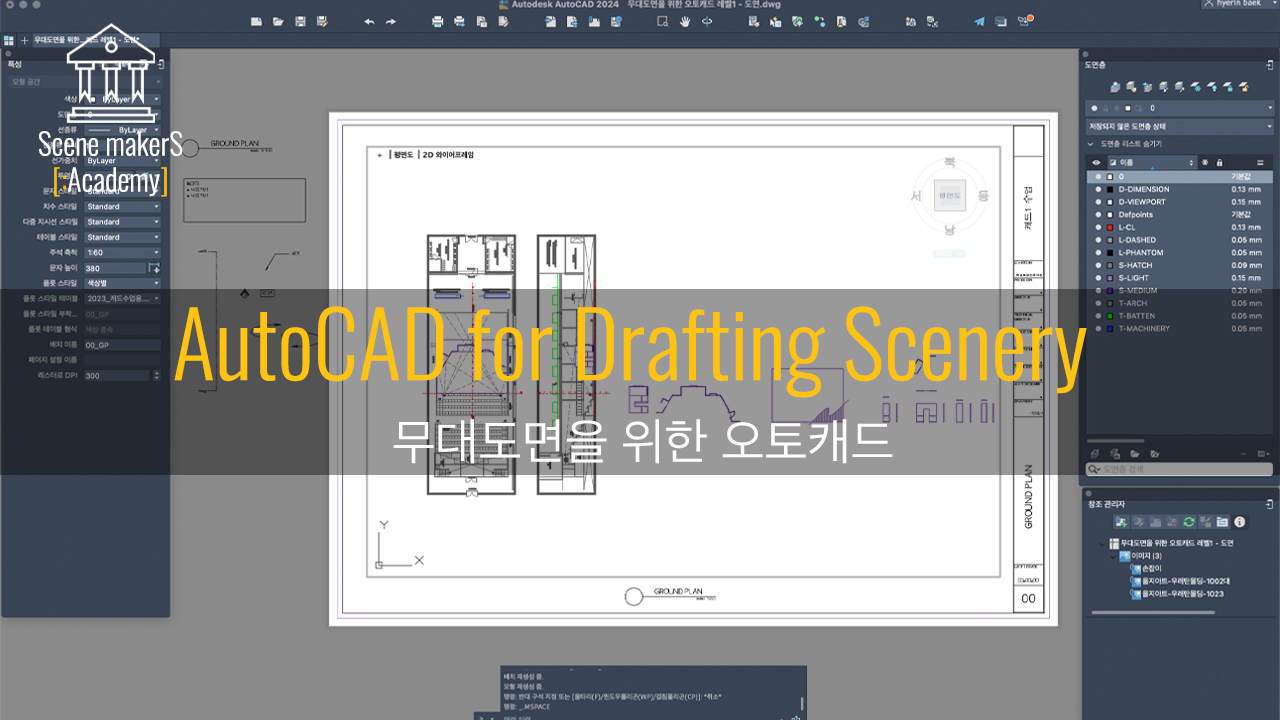Viewport: 1280px width, 720px height.
Task: Click the New Layer icon below list
Action: coord(1096,453)
